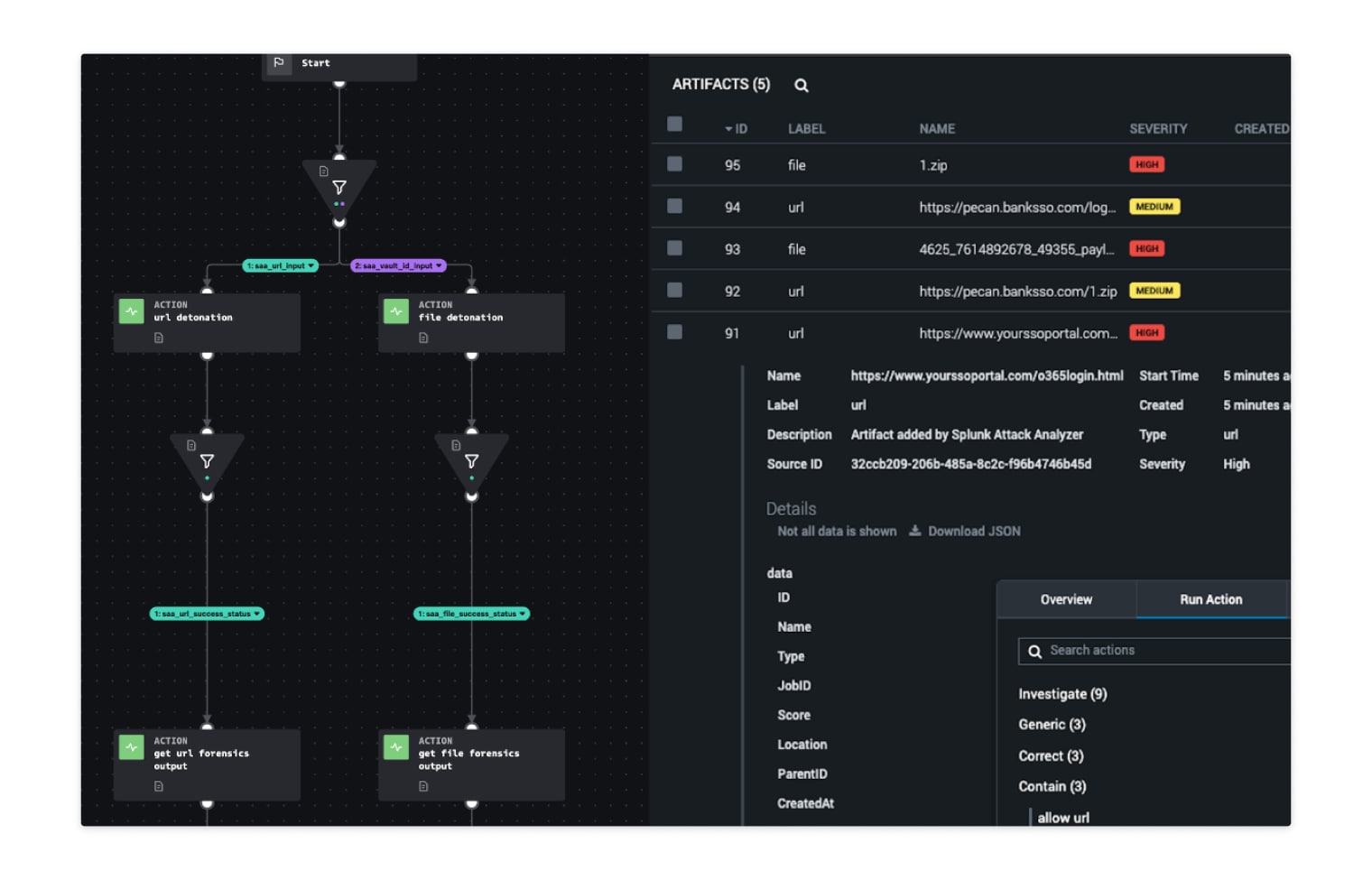Viewport: 1372px width, 880px height.
Task: Switch to the Overview tab
Action: (1065, 599)
